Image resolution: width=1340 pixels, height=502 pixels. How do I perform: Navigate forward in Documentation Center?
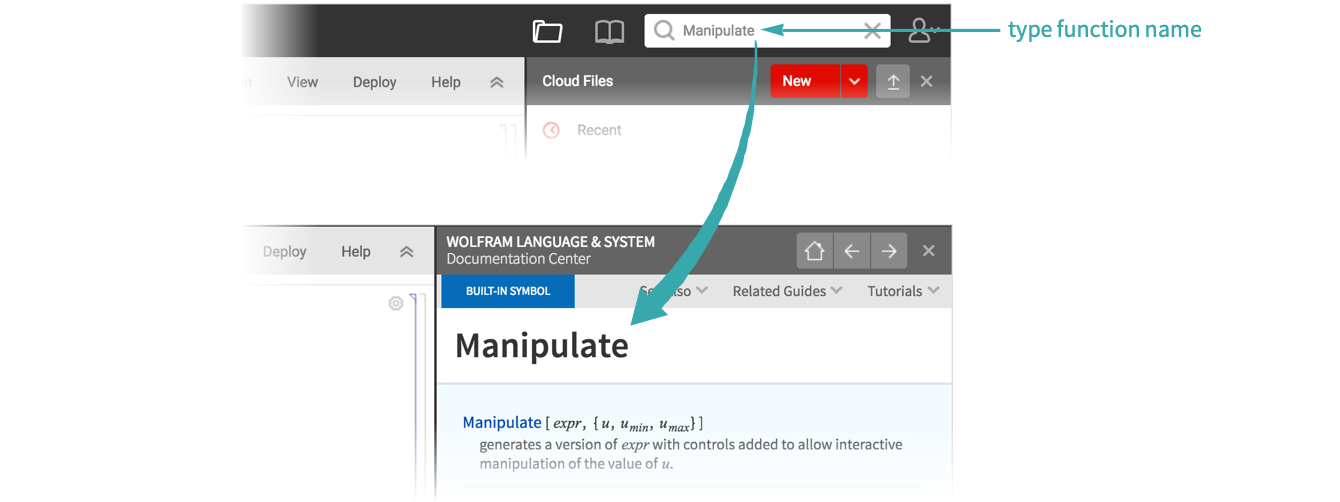click(x=889, y=251)
